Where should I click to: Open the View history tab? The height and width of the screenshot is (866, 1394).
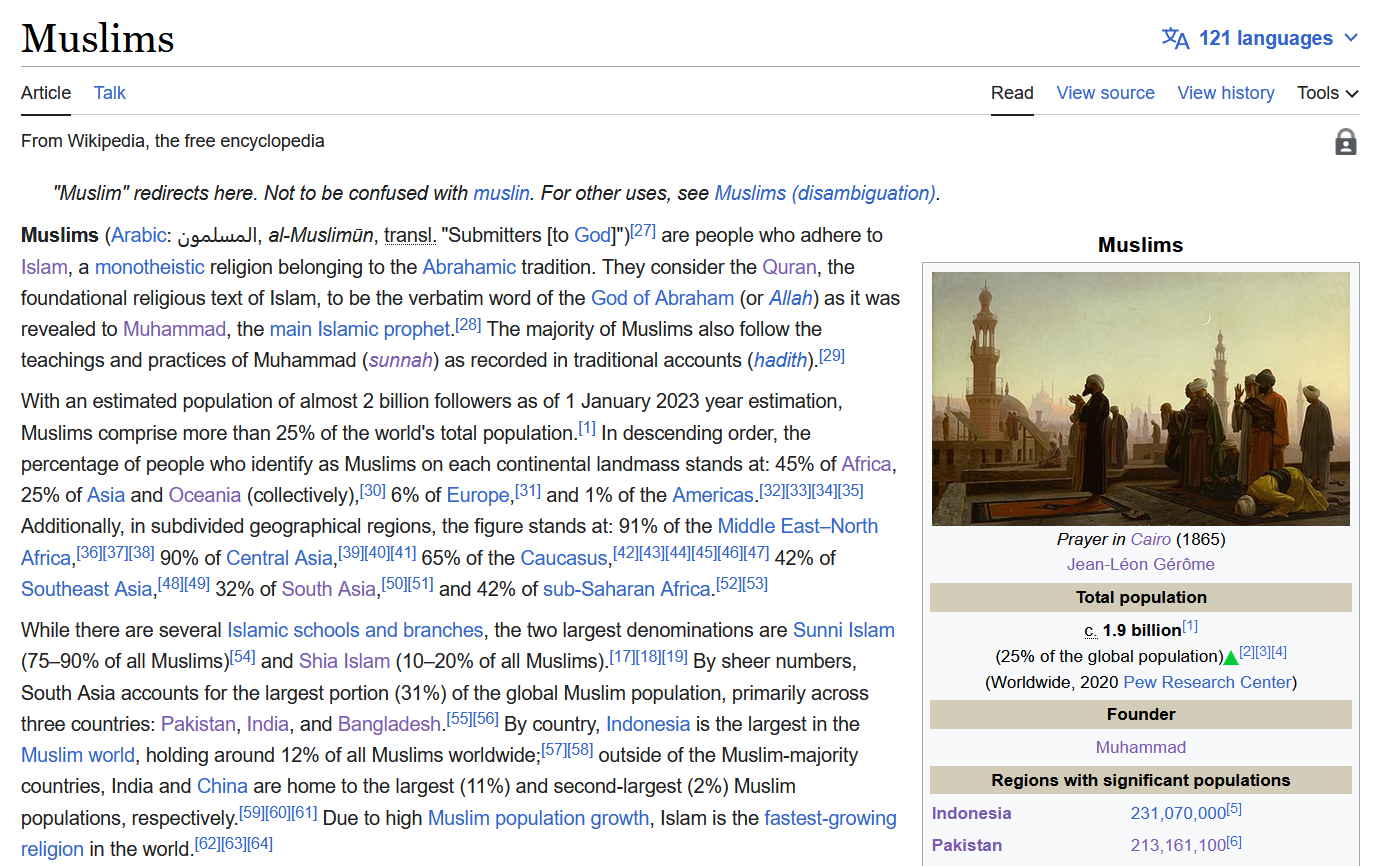click(1226, 93)
